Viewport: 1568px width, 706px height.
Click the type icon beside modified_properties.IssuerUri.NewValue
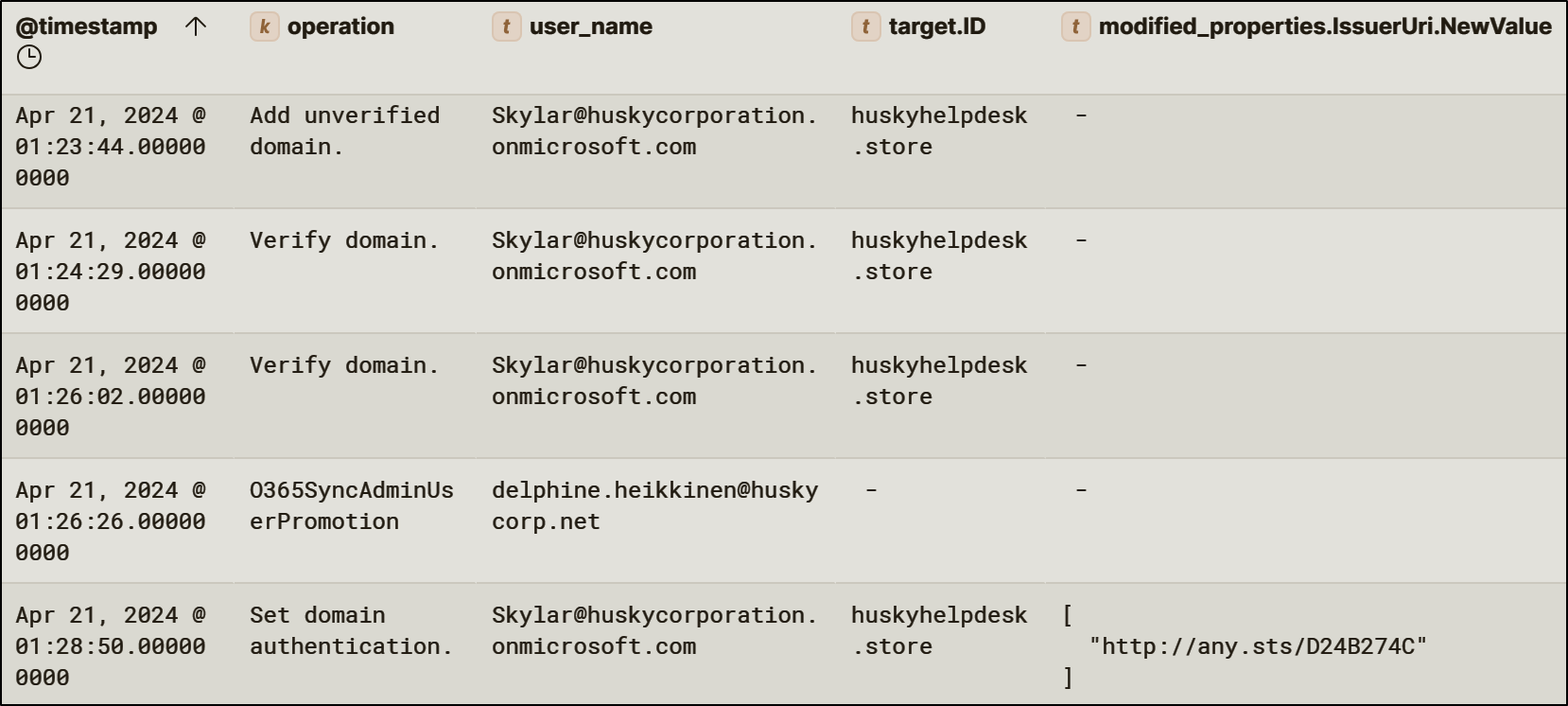click(1075, 26)
